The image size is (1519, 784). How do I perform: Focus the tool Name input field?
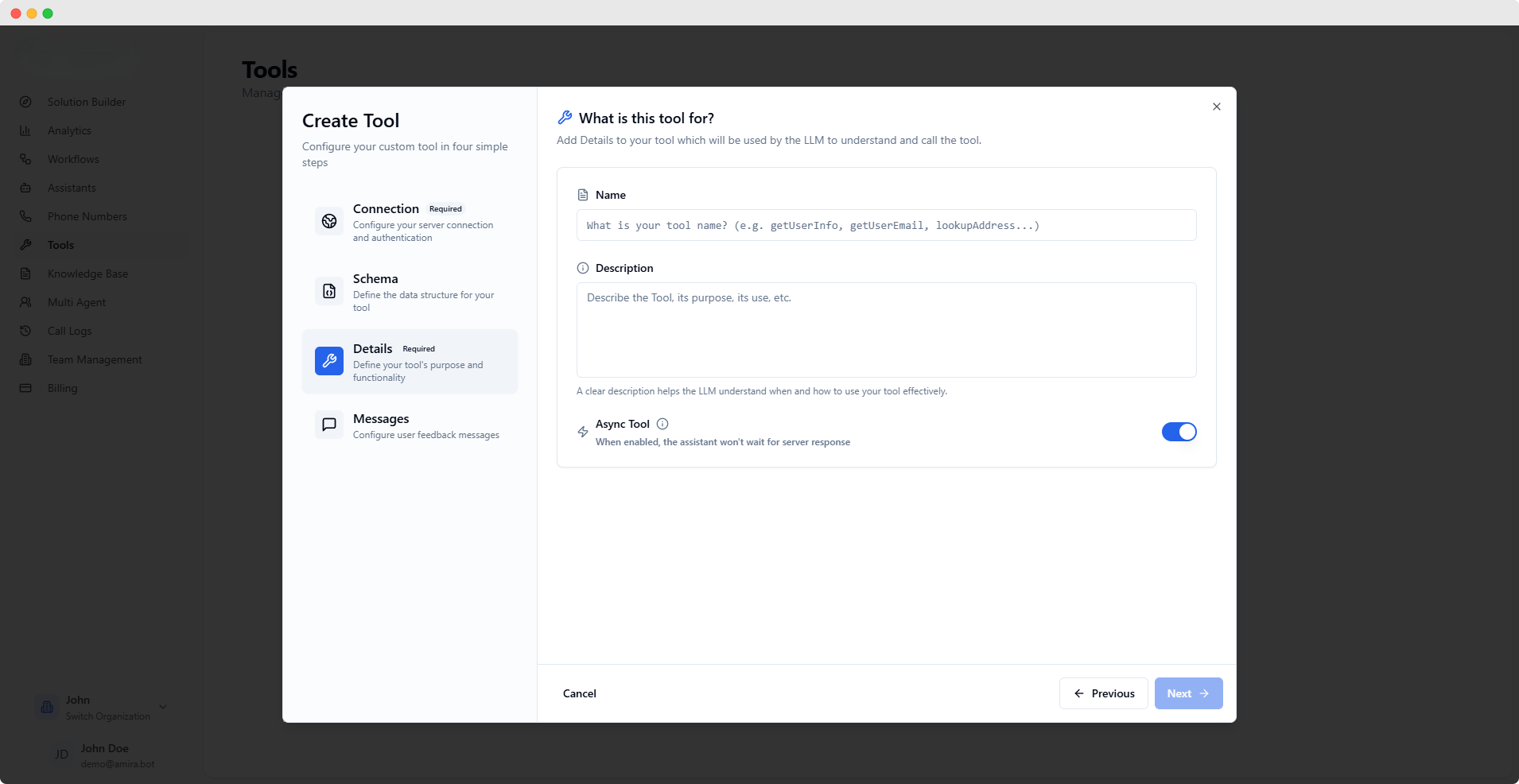(886, 225)
